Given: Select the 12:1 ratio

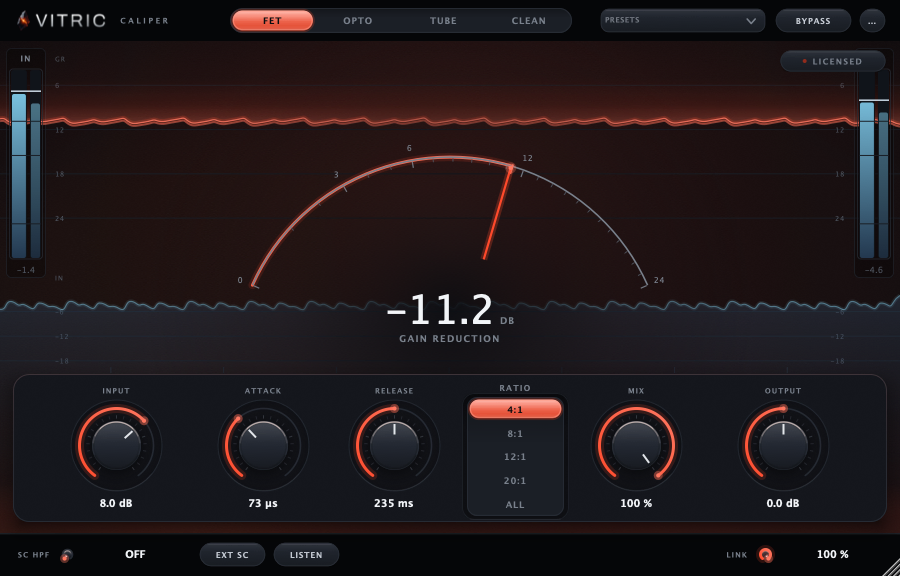Looking at the screenshot, I should [515, 457].
